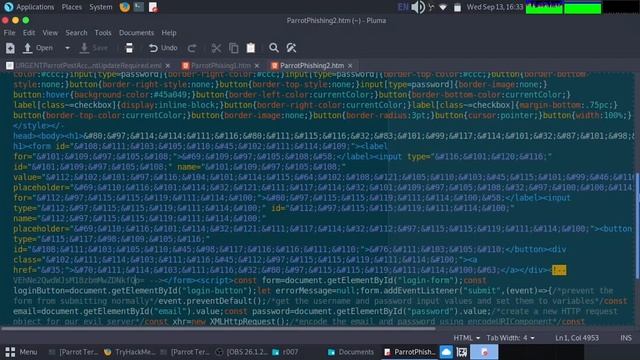Switch to TryHackMe Firefox taskbar window
The width and height of the screenshot is (640, 360).
tap(129, 352)
